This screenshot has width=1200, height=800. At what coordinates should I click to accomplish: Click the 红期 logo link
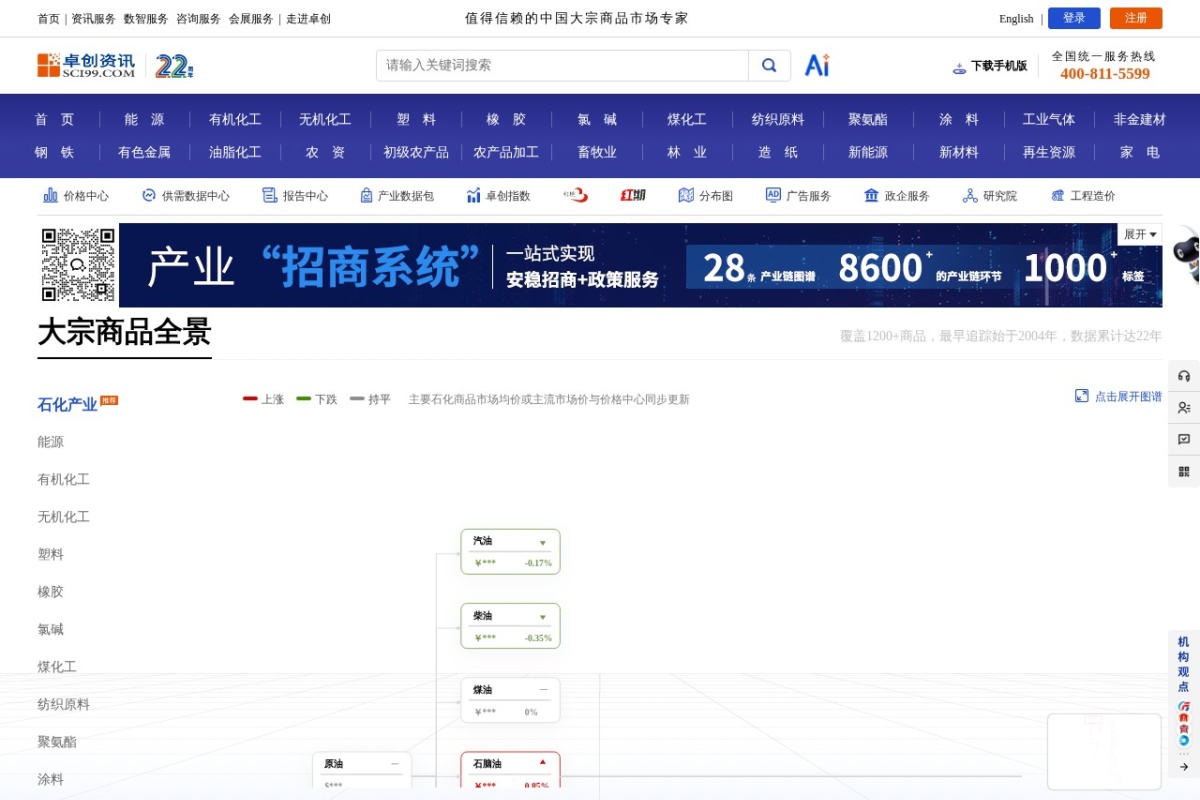click(x=633, y=195)
